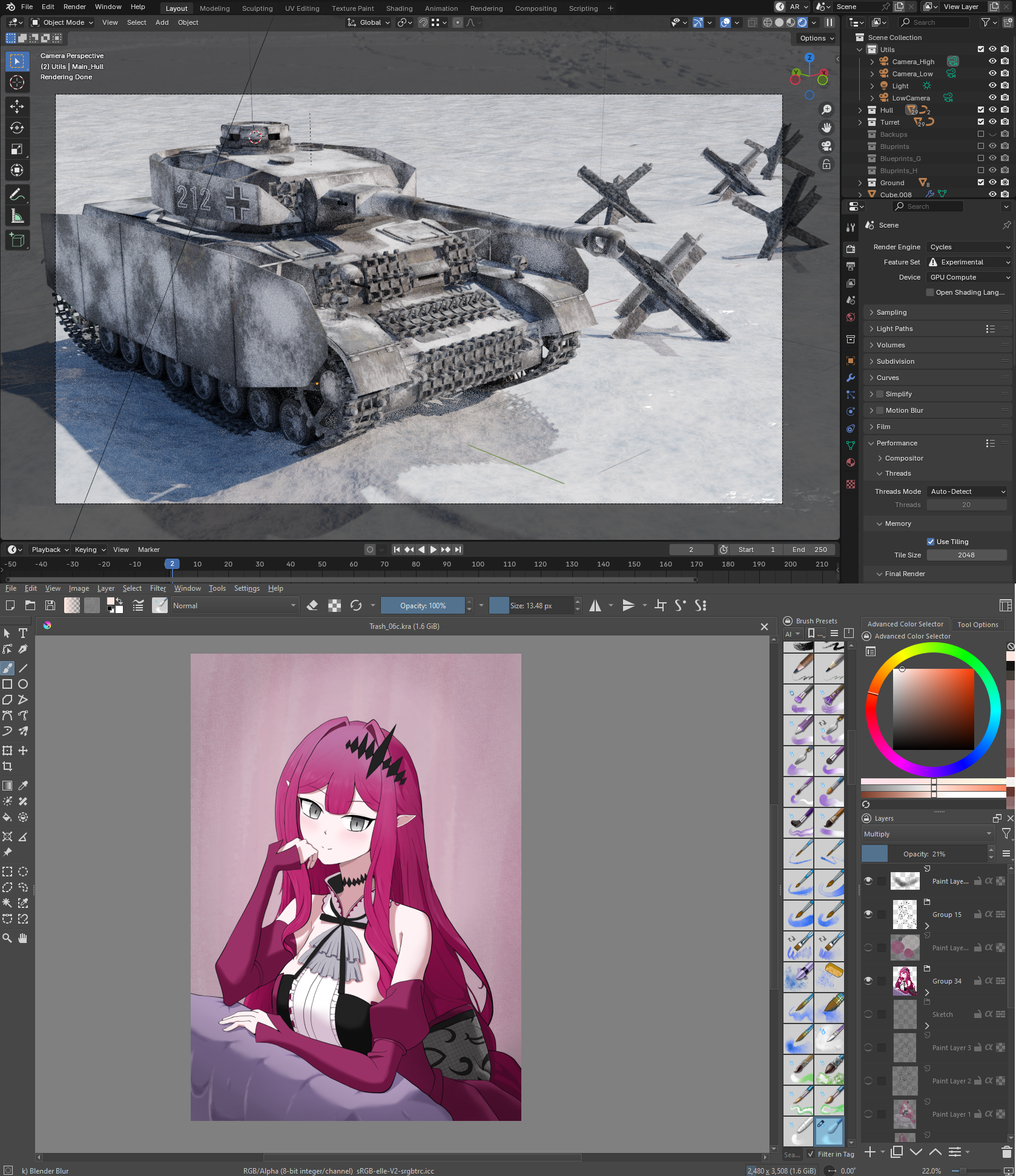Open Device GPU Compute dropdown
This screenshot has width=1016, height=1176.
969,277
